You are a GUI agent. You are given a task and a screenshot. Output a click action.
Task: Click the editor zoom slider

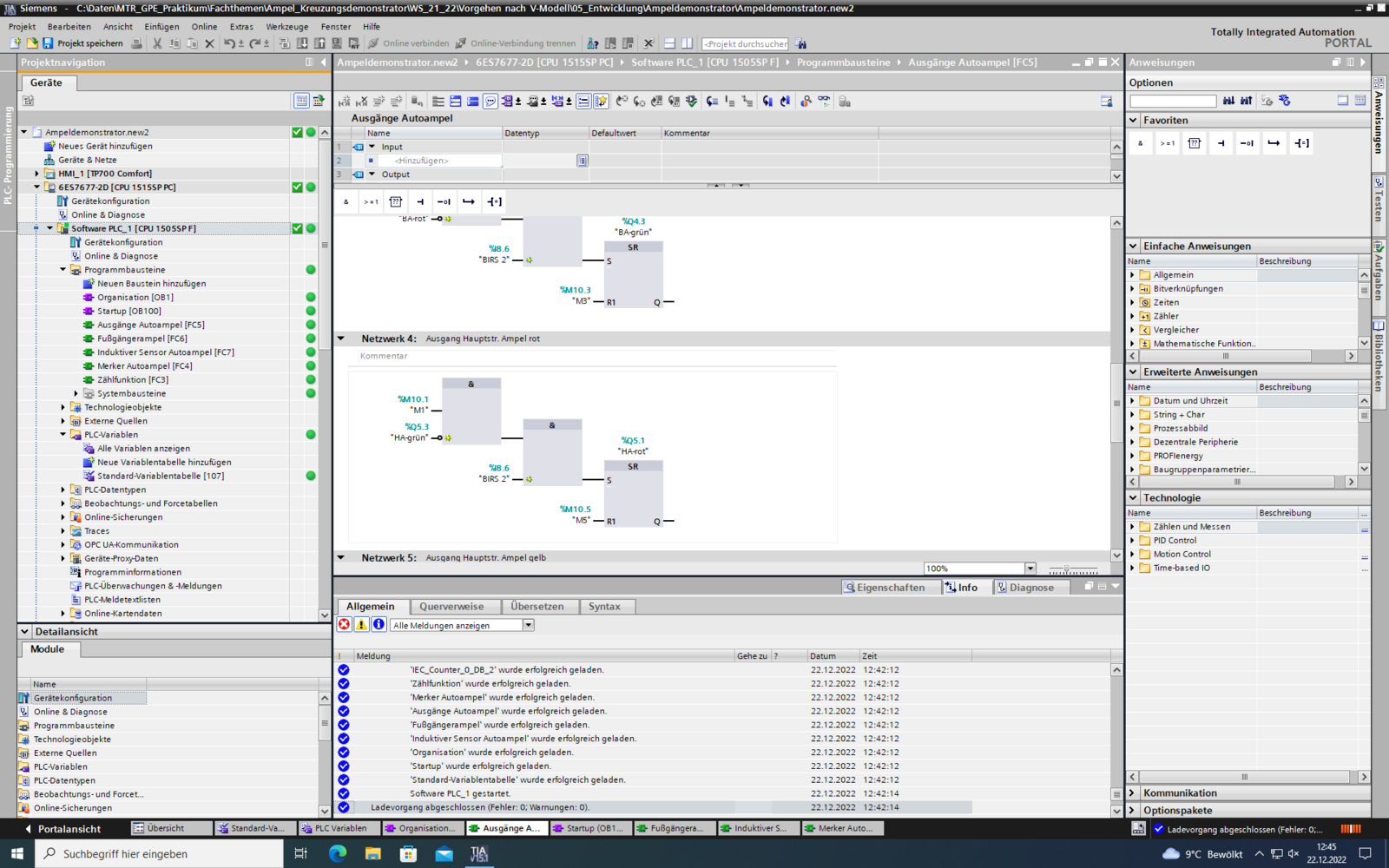[x=1068, y=569]
